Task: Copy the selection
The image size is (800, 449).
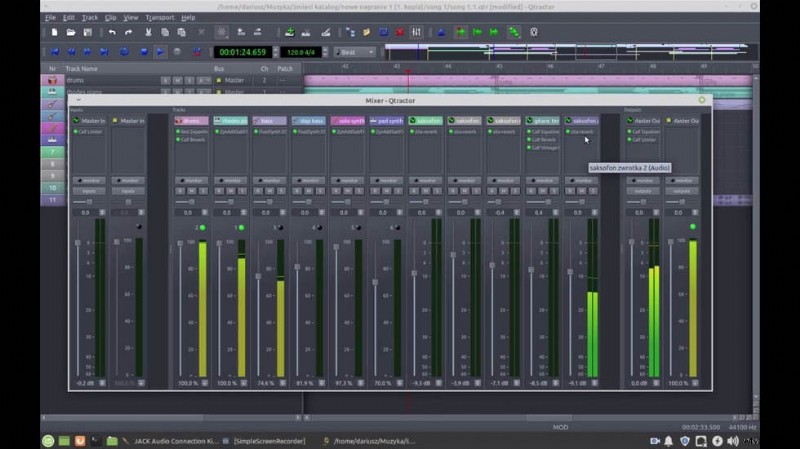Action: pyautogui.click(x=165, y=33)
